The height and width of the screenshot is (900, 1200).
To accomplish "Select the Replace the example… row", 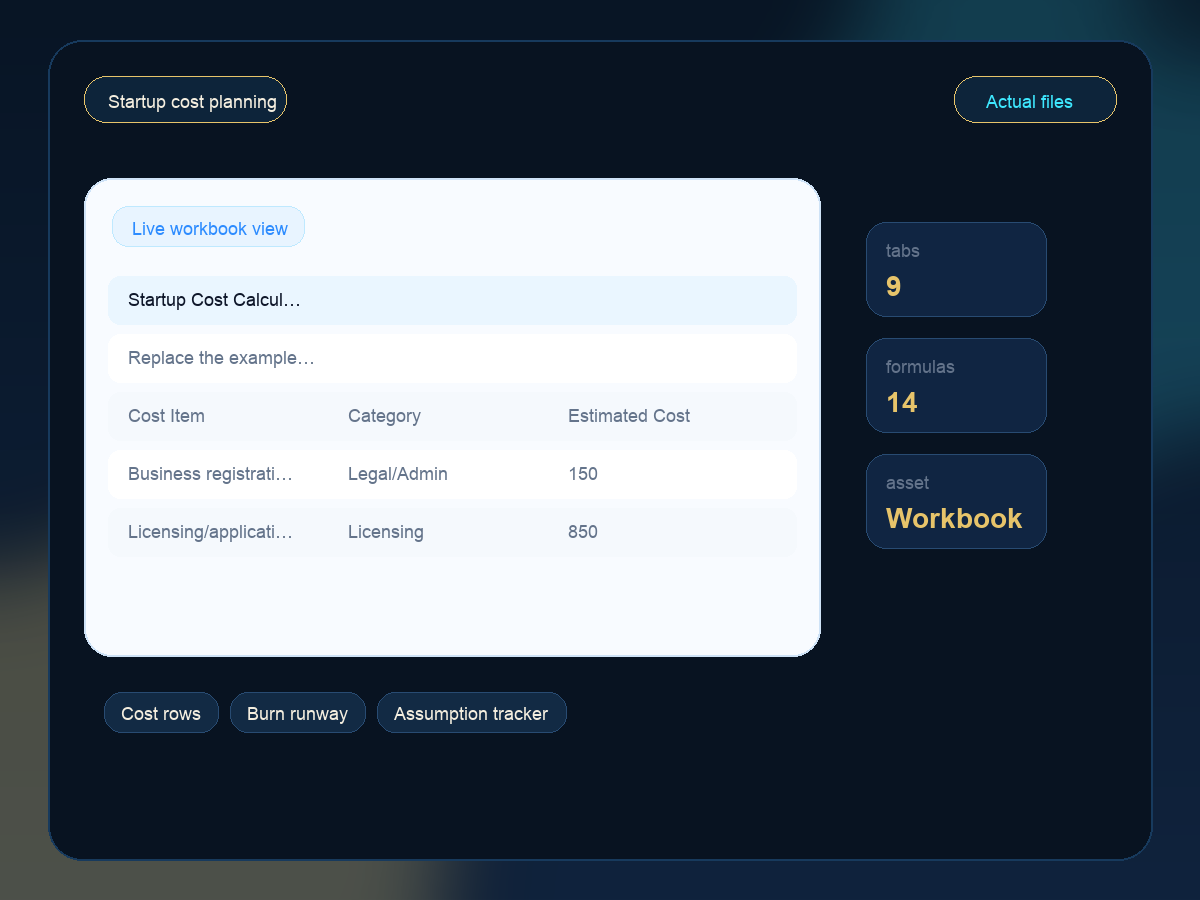I will (x=452, y=359).
